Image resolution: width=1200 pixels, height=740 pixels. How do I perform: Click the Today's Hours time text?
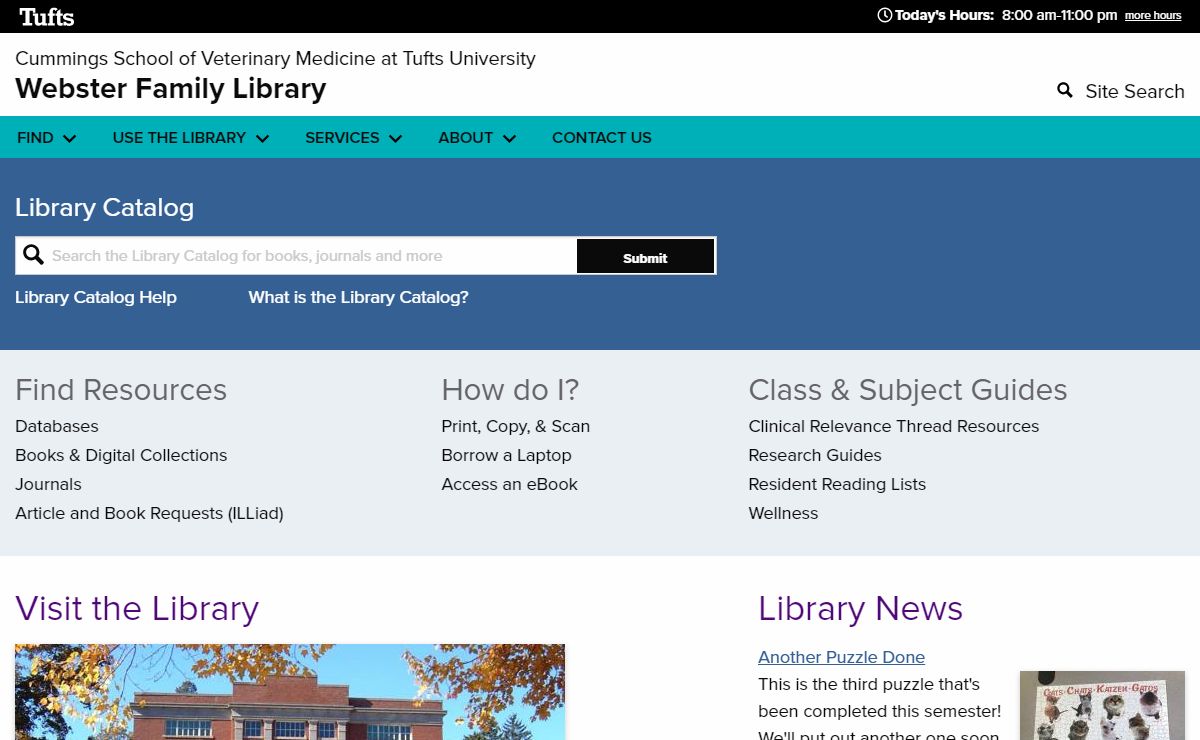pyautogui.click(x=1059, y=15)
